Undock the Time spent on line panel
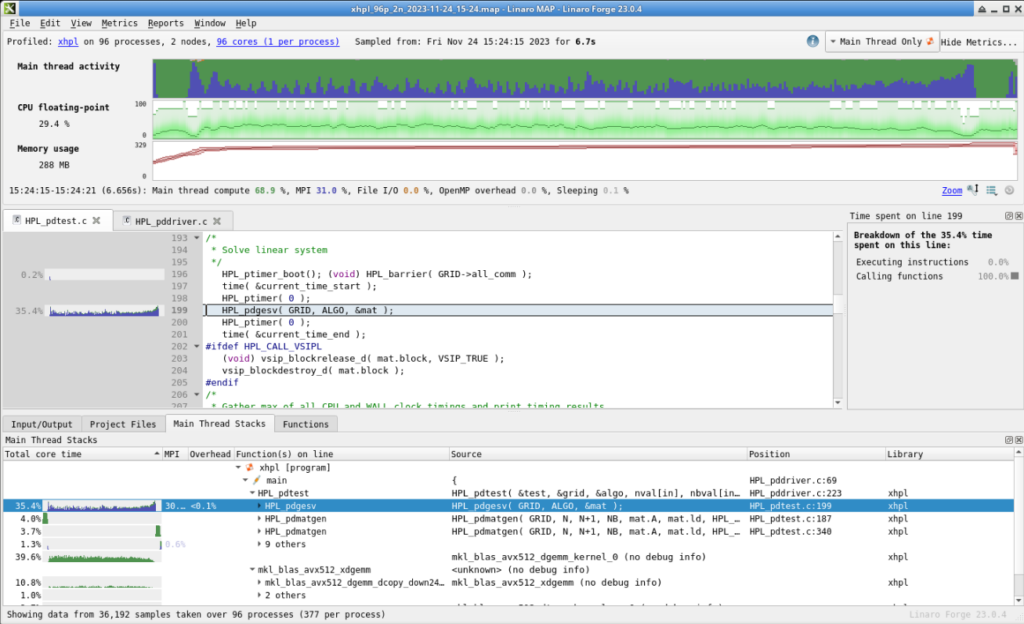Screen dimensions: 1024x624 coord(1008,216)
